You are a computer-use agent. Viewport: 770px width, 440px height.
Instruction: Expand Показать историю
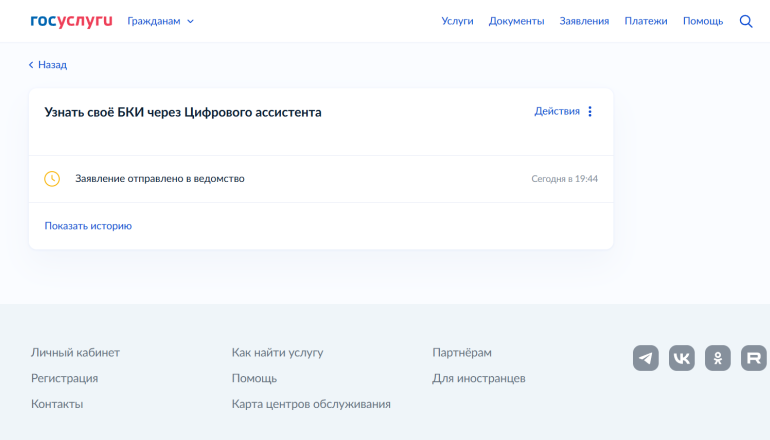tap(88, 226)
